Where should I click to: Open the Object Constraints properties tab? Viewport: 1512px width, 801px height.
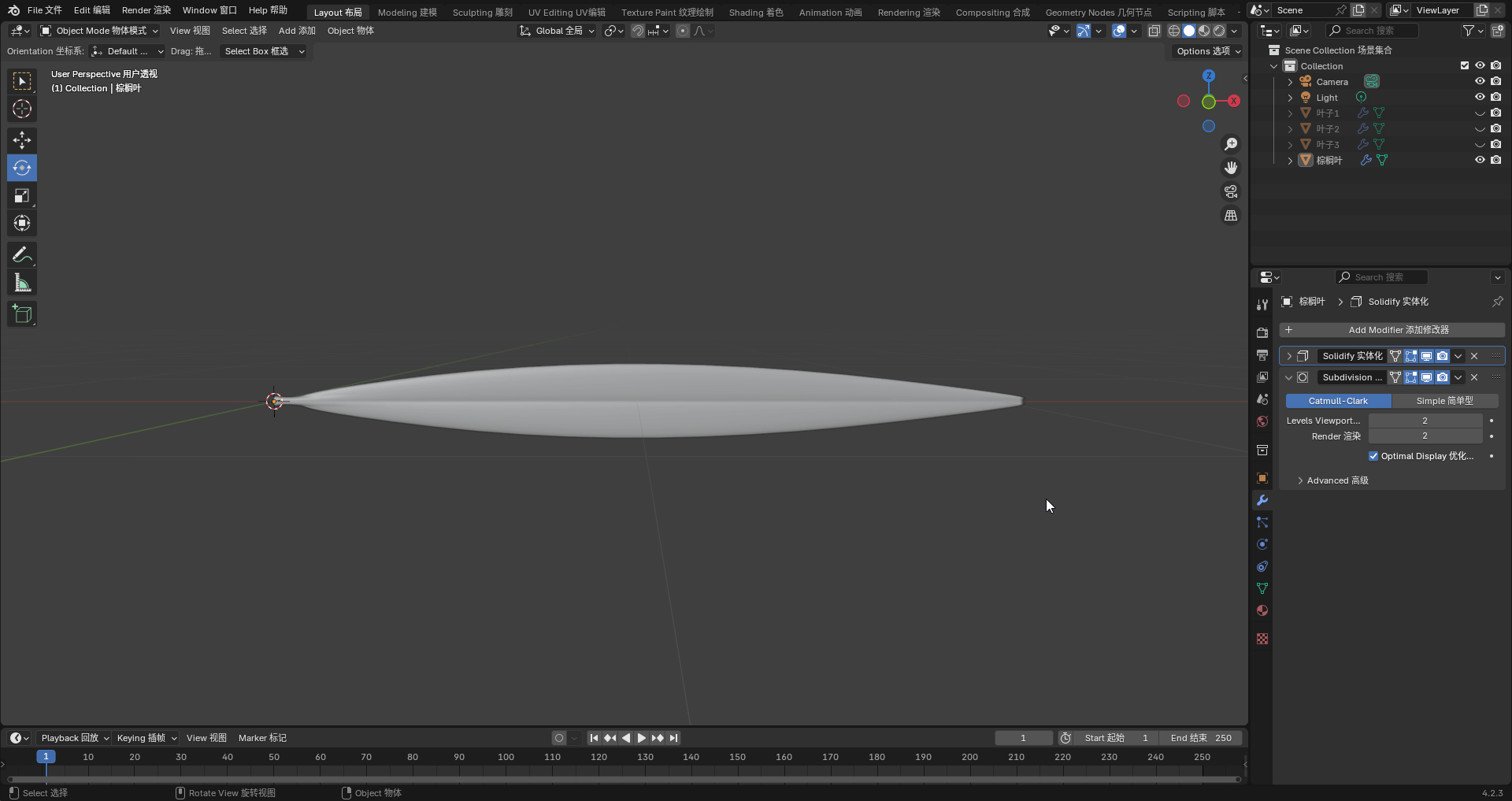point(1262,566)
